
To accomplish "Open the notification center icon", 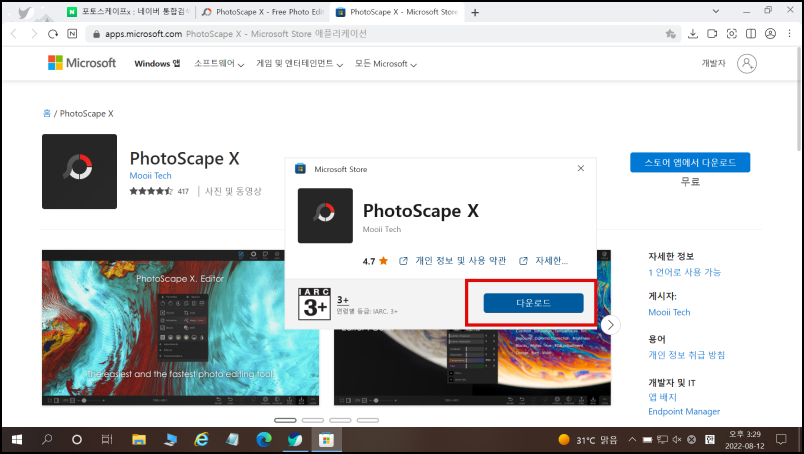I will 781,440.
